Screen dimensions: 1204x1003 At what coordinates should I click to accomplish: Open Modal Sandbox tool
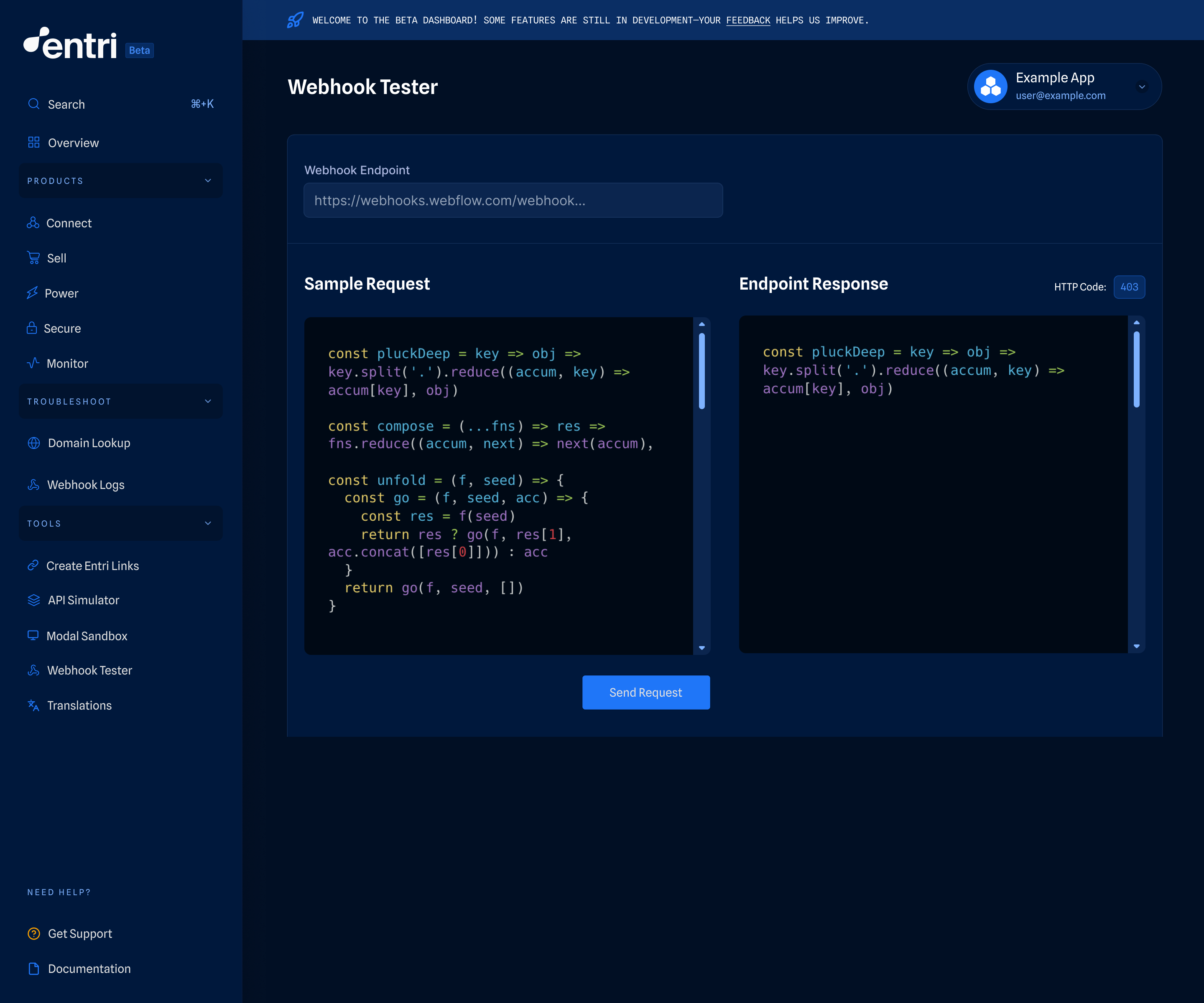tap(87, 636)
